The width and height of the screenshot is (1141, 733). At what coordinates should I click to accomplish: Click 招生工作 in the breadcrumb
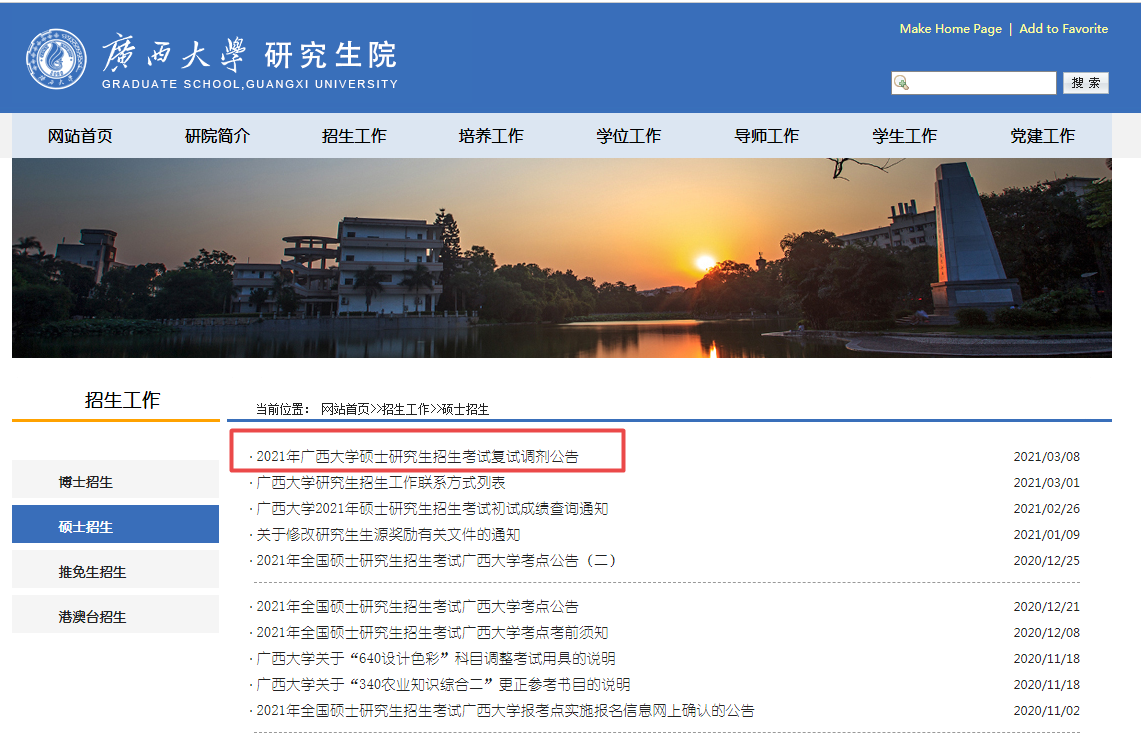405,409
